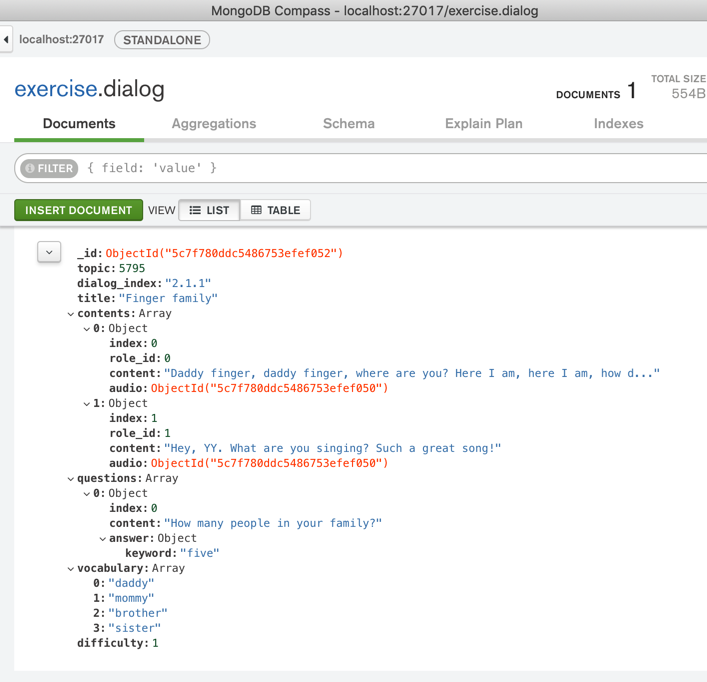This screenshot has height=682, width=707.
Task: Click the role_id value under contents item 1
Action: [167, 433]
